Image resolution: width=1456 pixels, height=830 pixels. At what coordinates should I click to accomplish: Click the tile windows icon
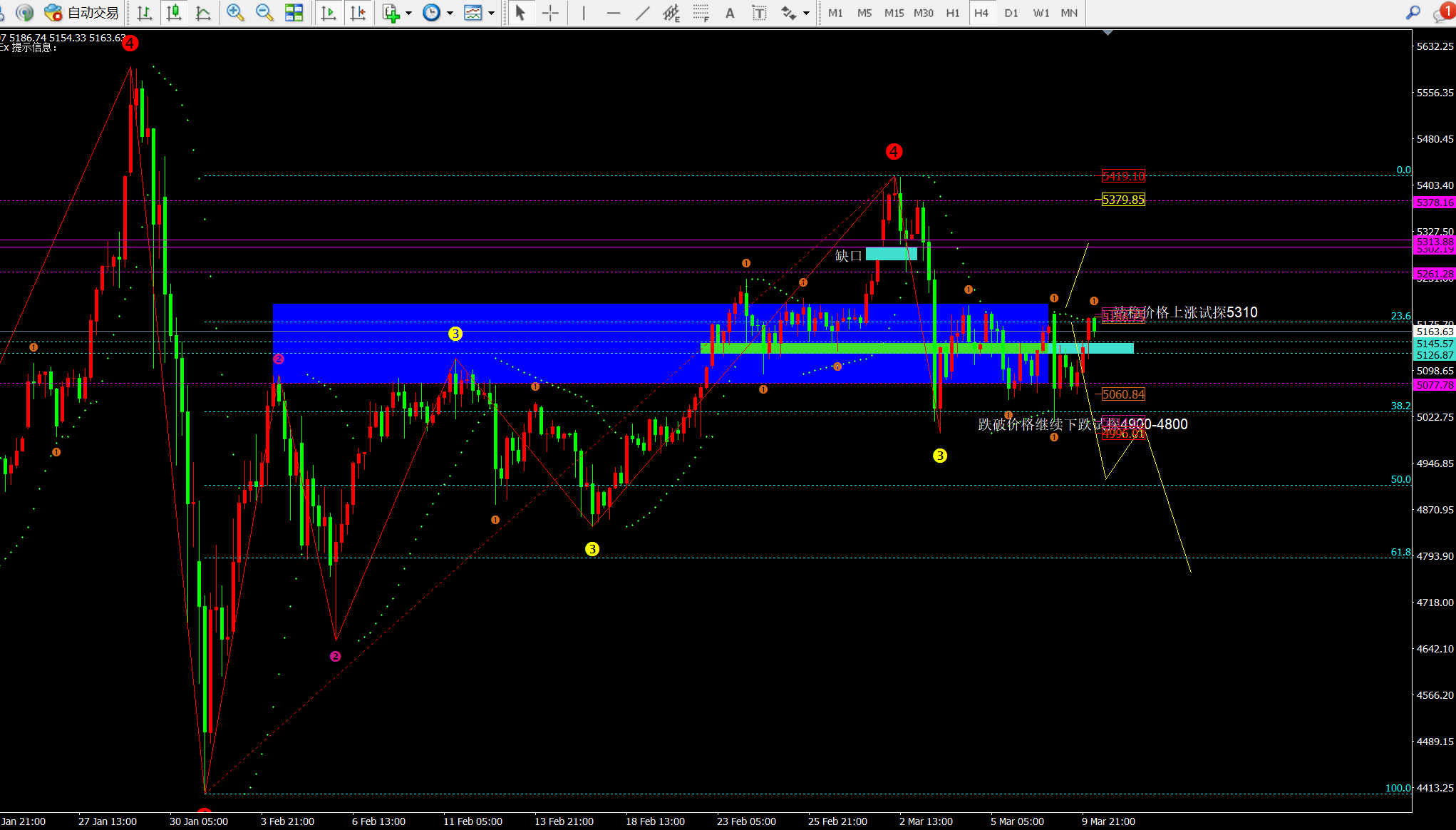(294, 12)
